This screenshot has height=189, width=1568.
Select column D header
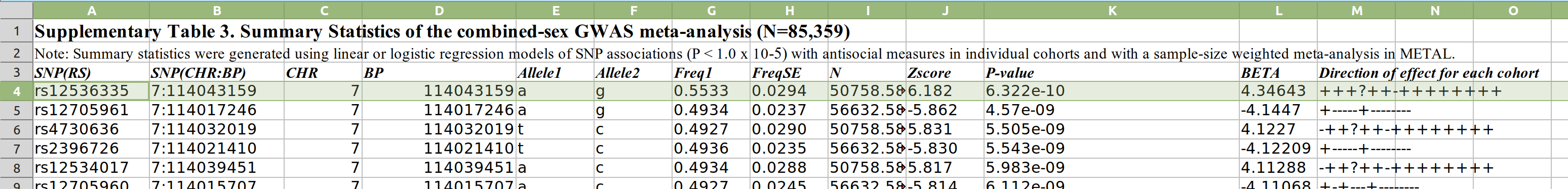pos(440,10)
